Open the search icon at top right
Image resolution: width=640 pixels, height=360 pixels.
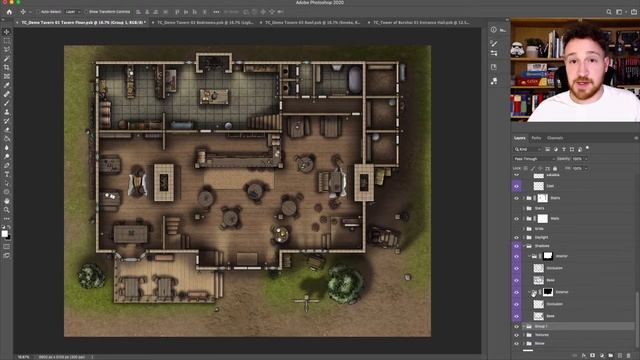coord(609,12)
